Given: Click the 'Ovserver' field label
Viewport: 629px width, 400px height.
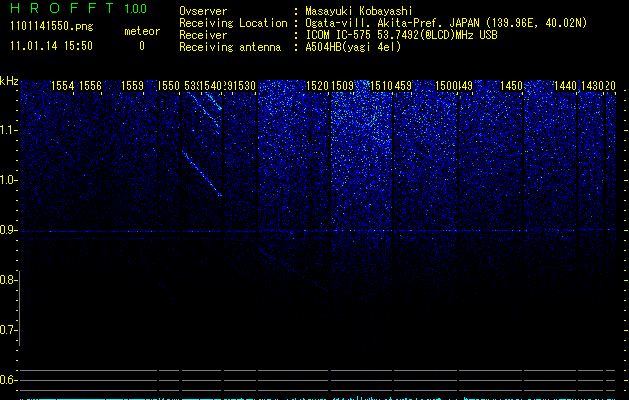Looking at the screenshot, I should pos(203,11).
